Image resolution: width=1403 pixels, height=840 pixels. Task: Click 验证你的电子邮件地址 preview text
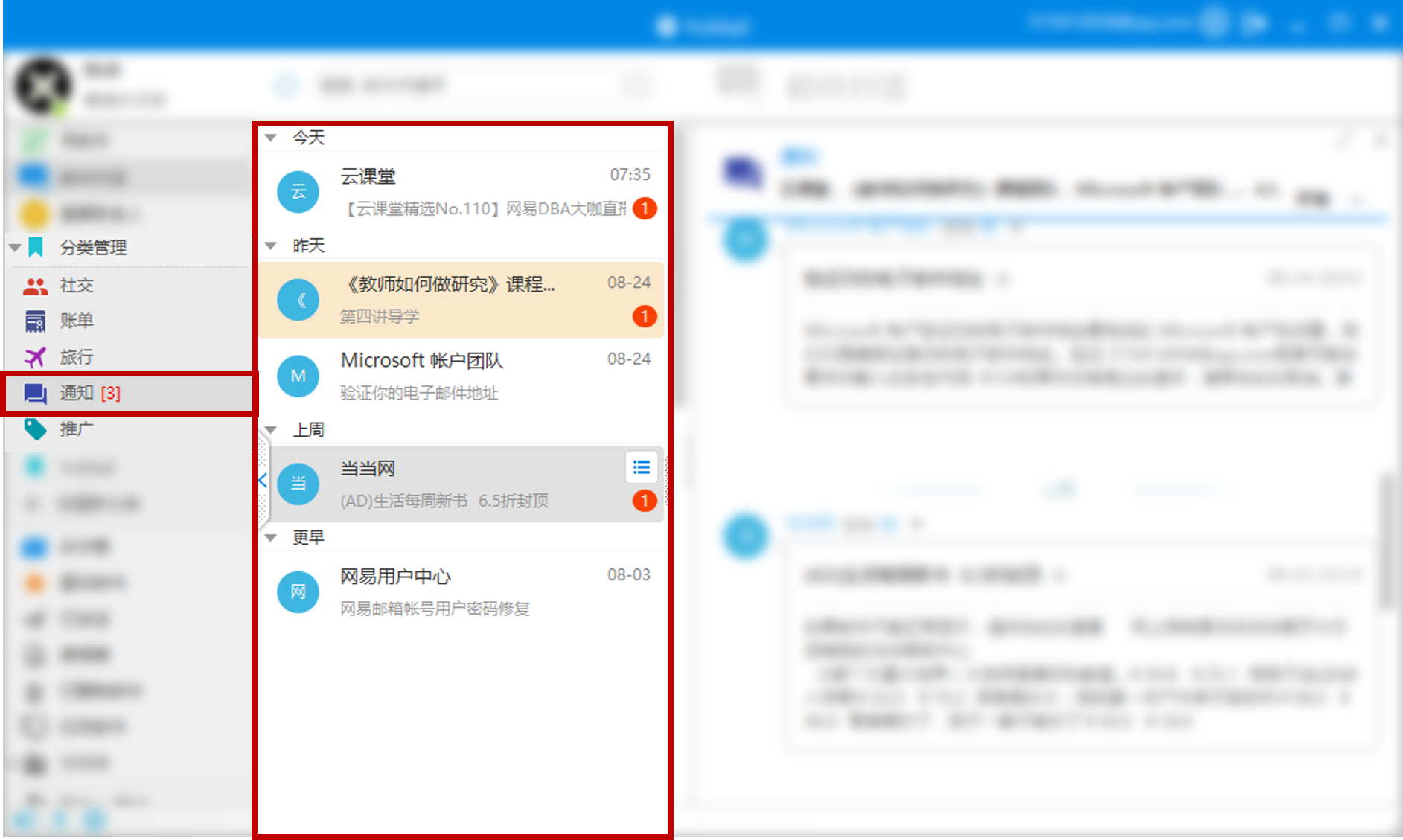click(x=419, y=393)
